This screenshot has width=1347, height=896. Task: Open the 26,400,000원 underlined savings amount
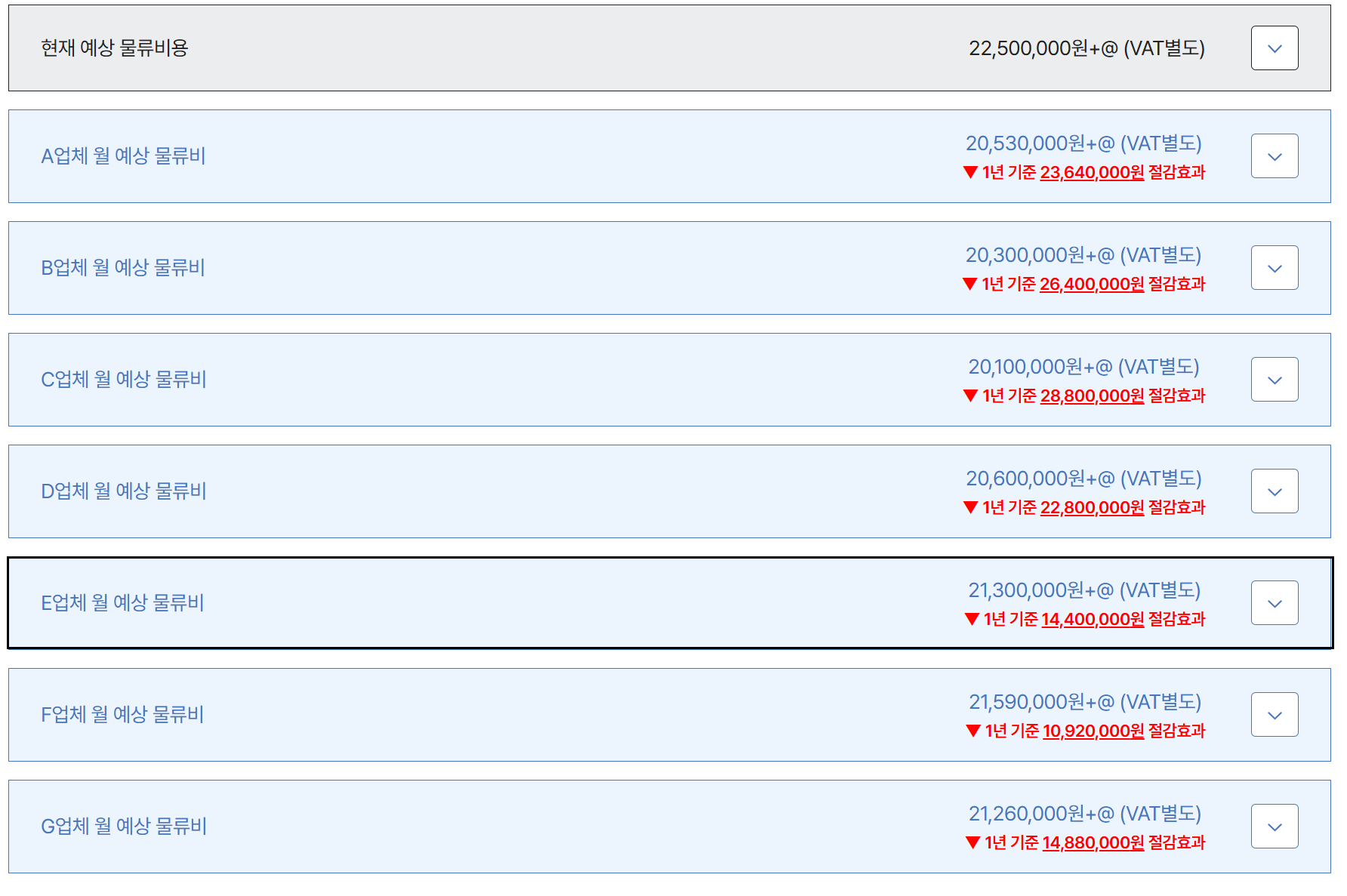coord(1091,285)
